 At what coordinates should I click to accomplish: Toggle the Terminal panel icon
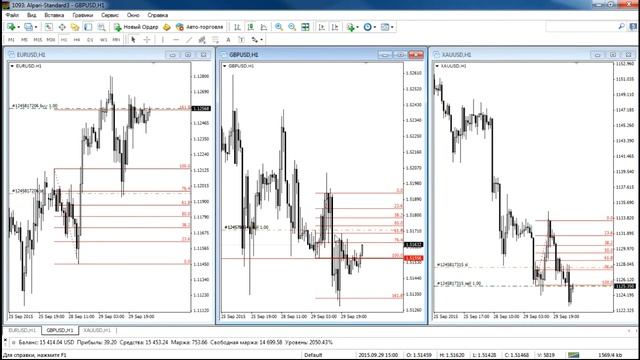click(x=88, y=27)
